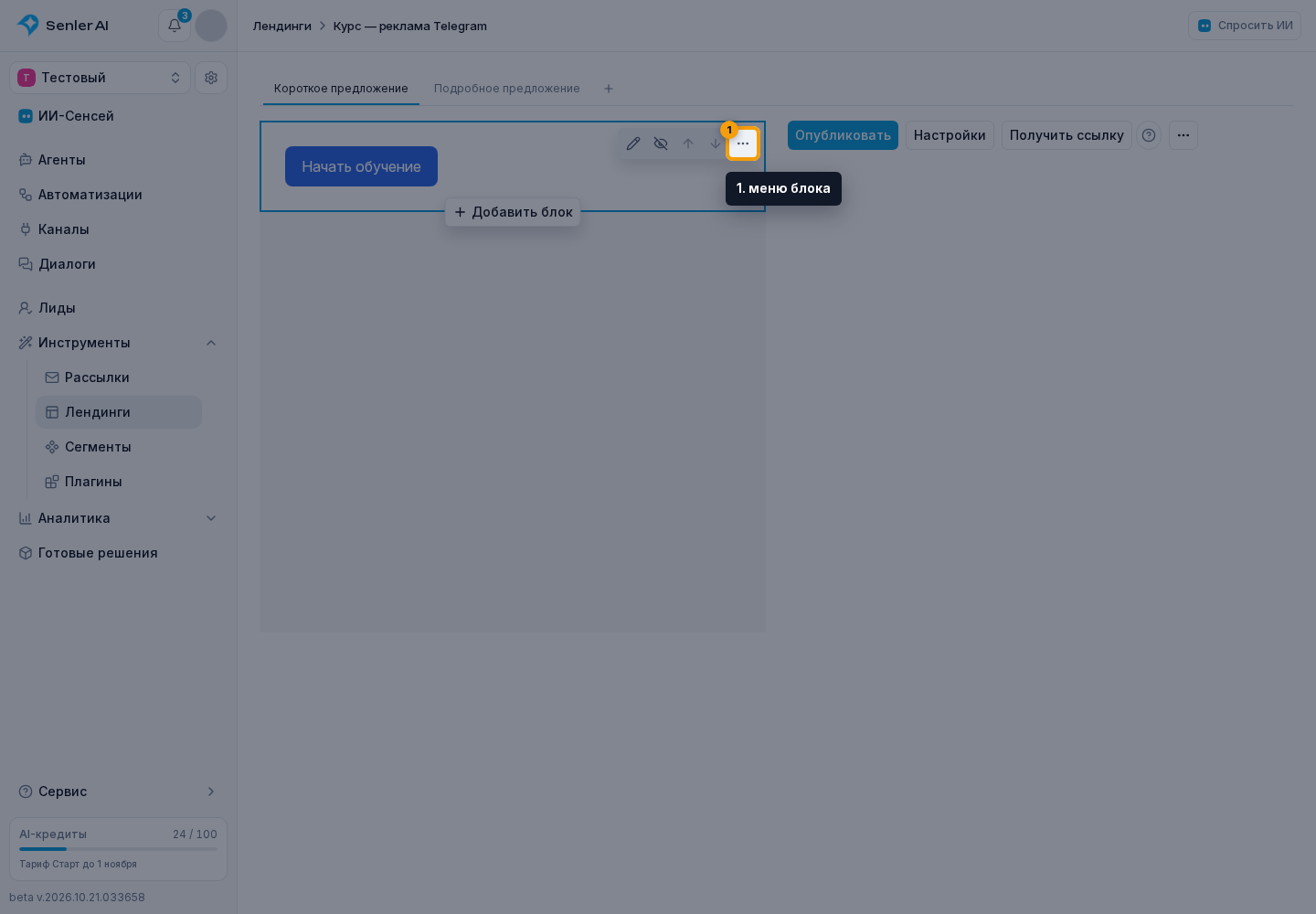Hide the block with crossed-eye icon
The height and width of the screenshot is (914, 1316).
click(x=661, y=143)
